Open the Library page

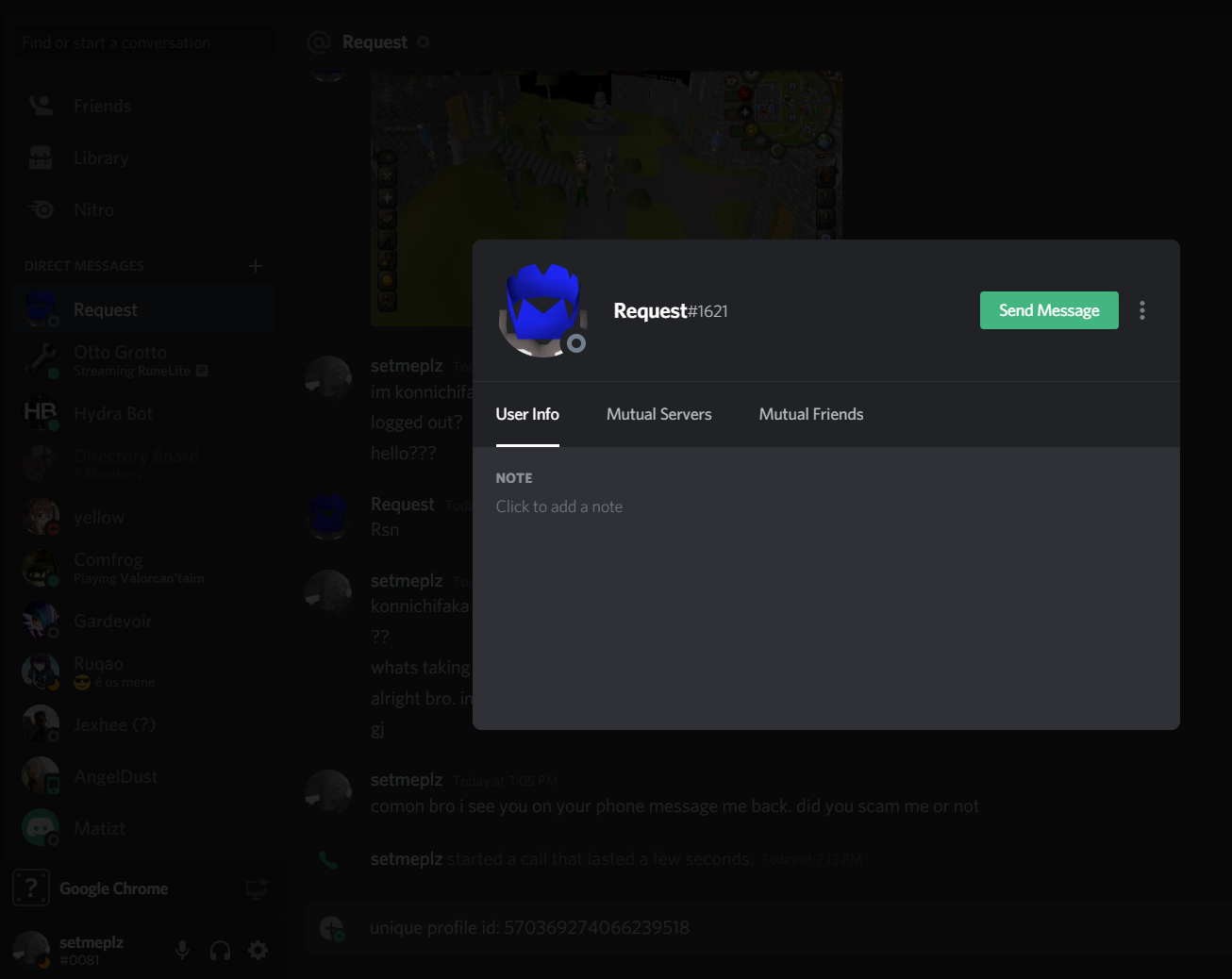143,158
